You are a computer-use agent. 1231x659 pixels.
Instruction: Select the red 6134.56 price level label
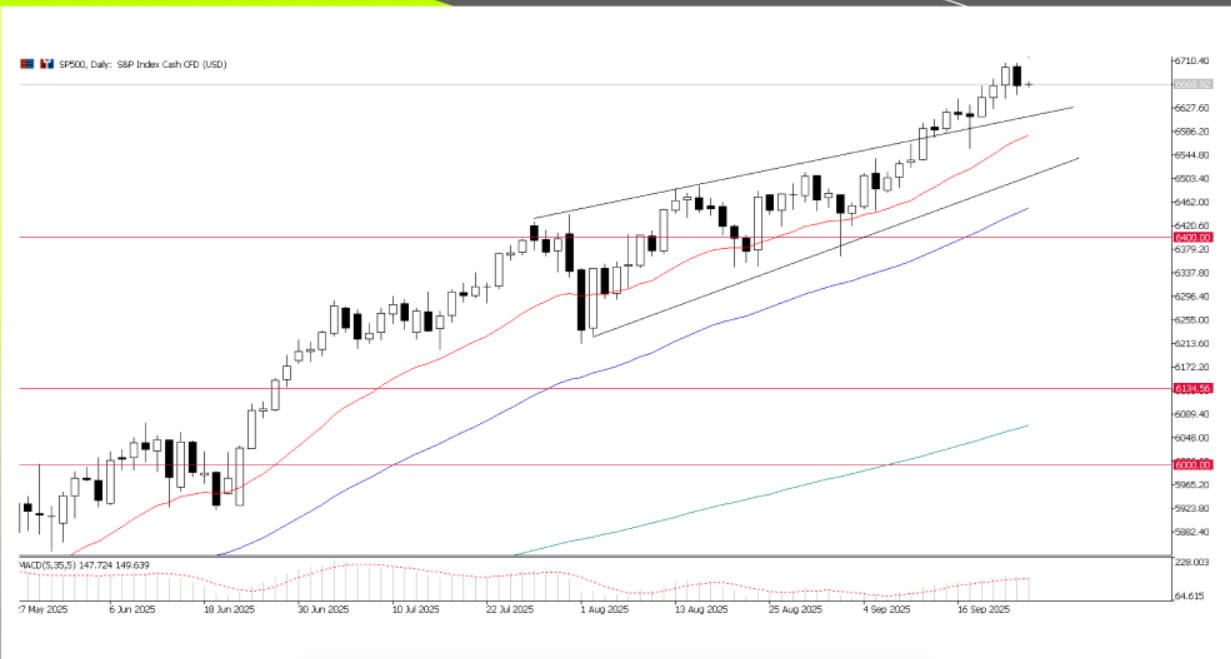(x=1193, y=388)
